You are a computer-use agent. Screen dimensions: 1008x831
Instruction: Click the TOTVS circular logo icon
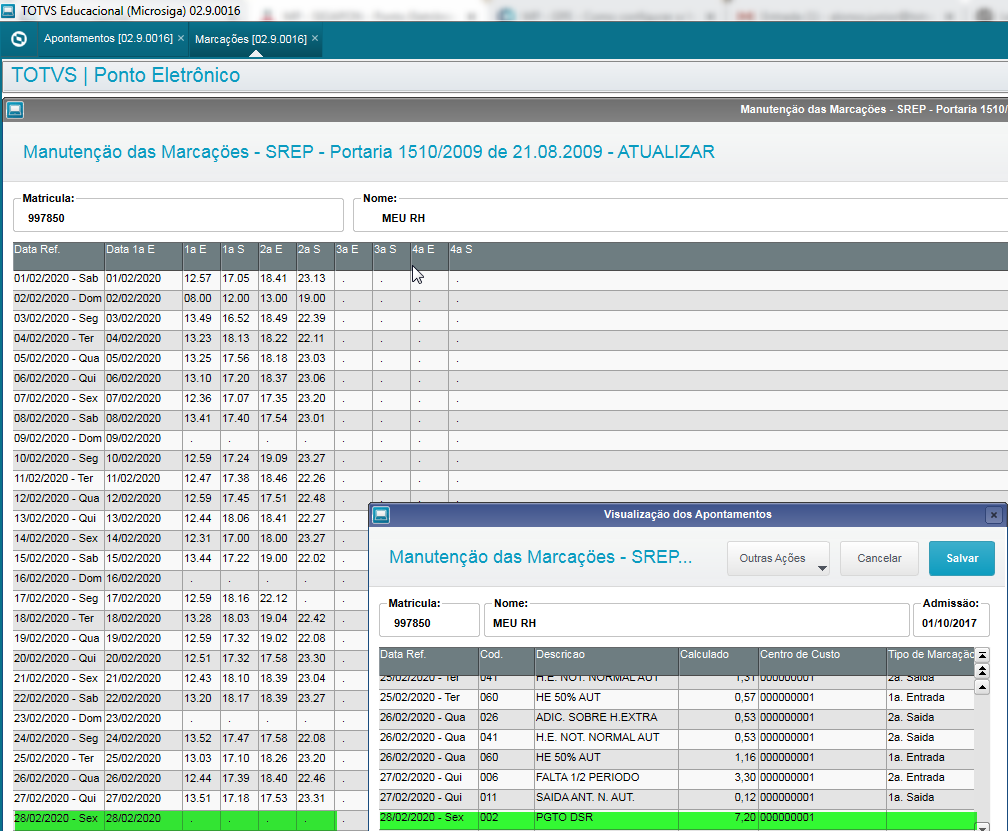tap(19, 39)
